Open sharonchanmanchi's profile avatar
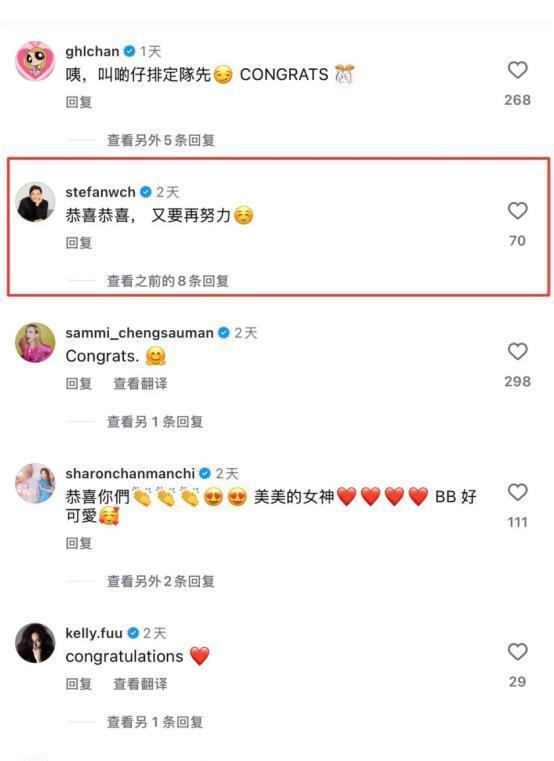 click(35, 483)
